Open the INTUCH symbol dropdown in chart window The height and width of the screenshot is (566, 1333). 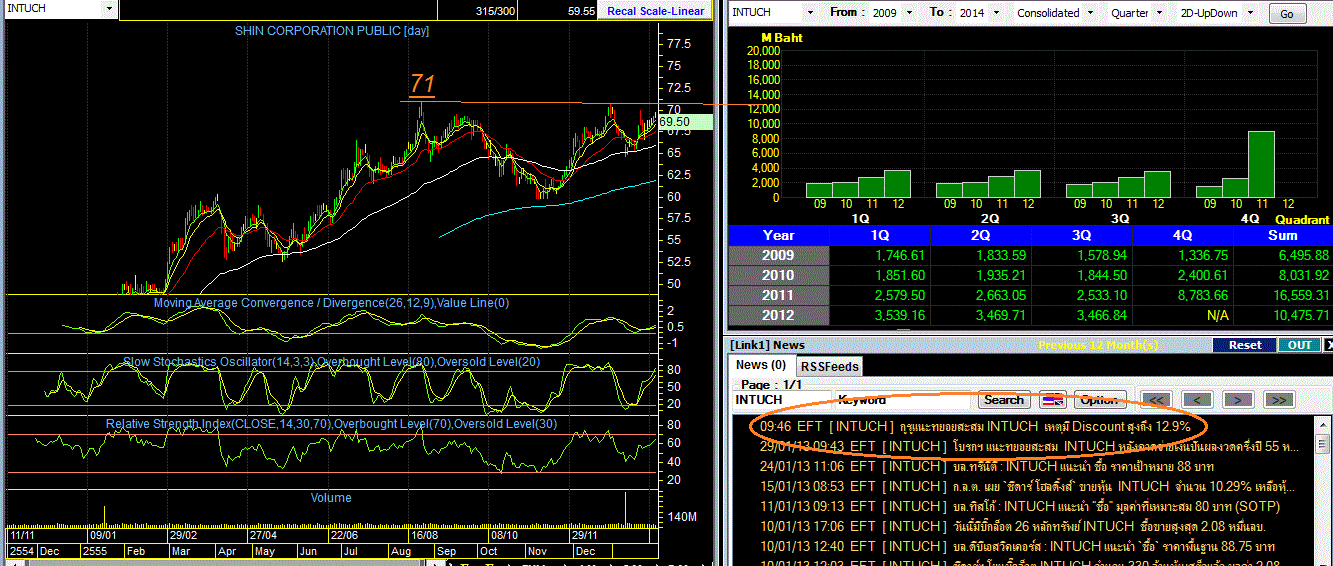point(108,9)
